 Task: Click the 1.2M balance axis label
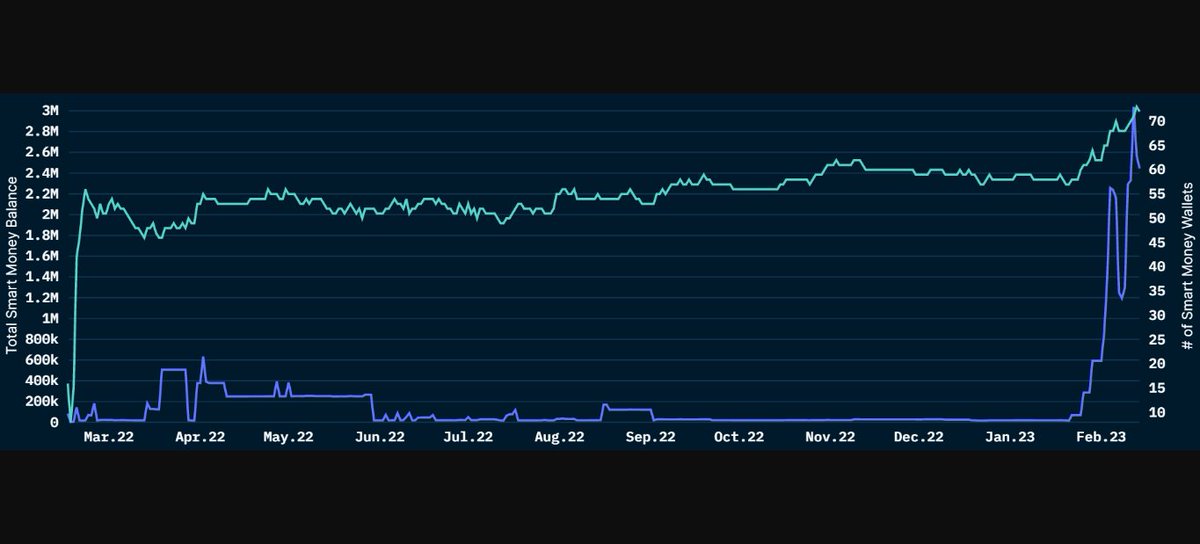point(44,298)
